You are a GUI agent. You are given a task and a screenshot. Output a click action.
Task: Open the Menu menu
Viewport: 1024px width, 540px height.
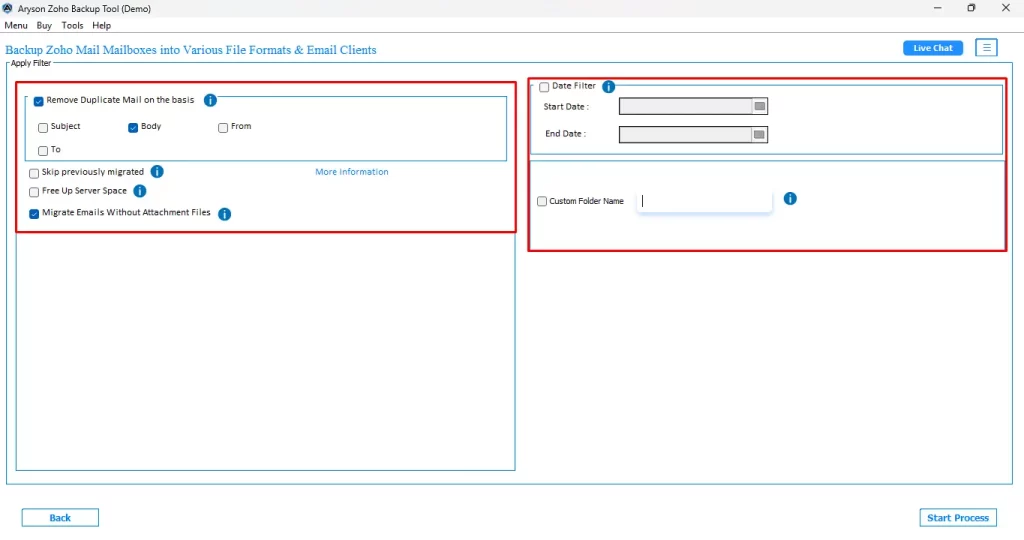pyautogui.click(x=16, y=25)
